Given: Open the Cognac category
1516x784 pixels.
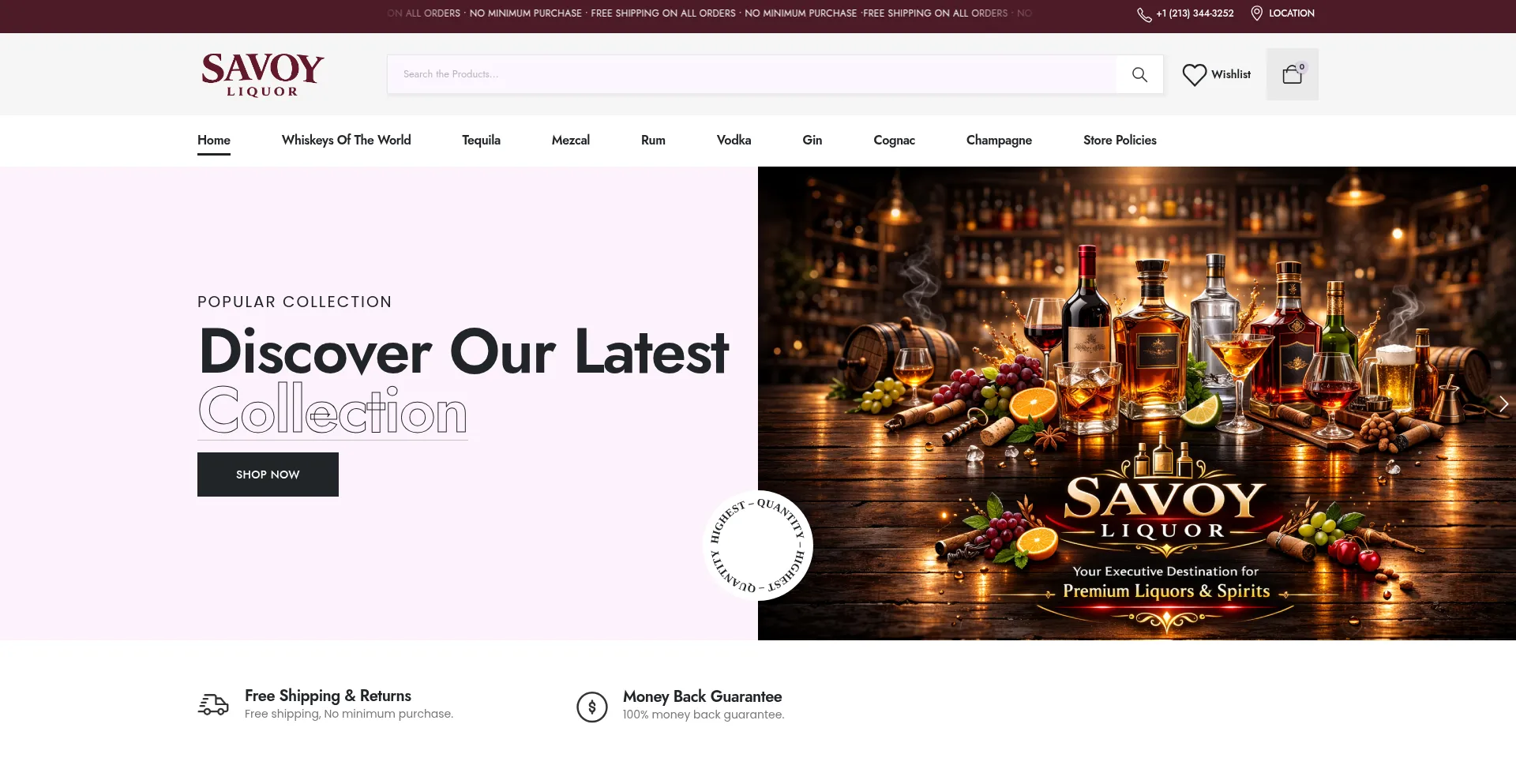Looking at the screenshot, I should (x=894, y=140).
